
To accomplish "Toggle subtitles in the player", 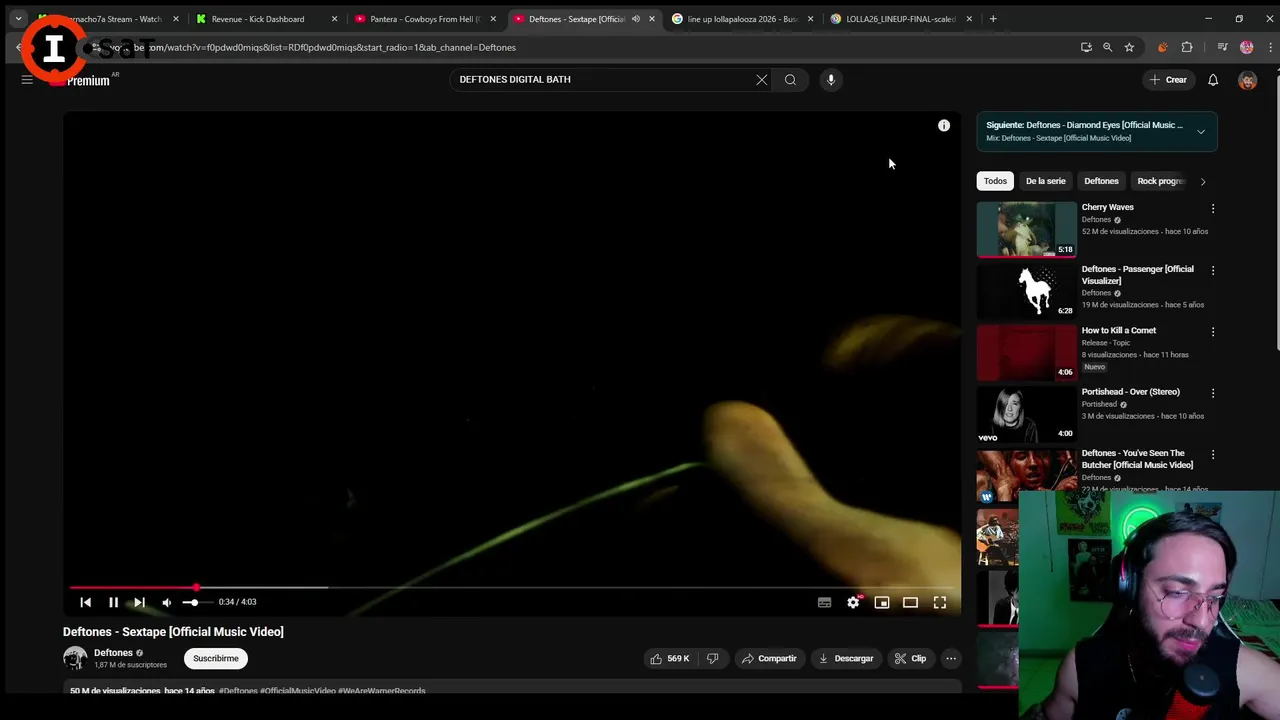I will pyautogui.click(x=824, y=602).
